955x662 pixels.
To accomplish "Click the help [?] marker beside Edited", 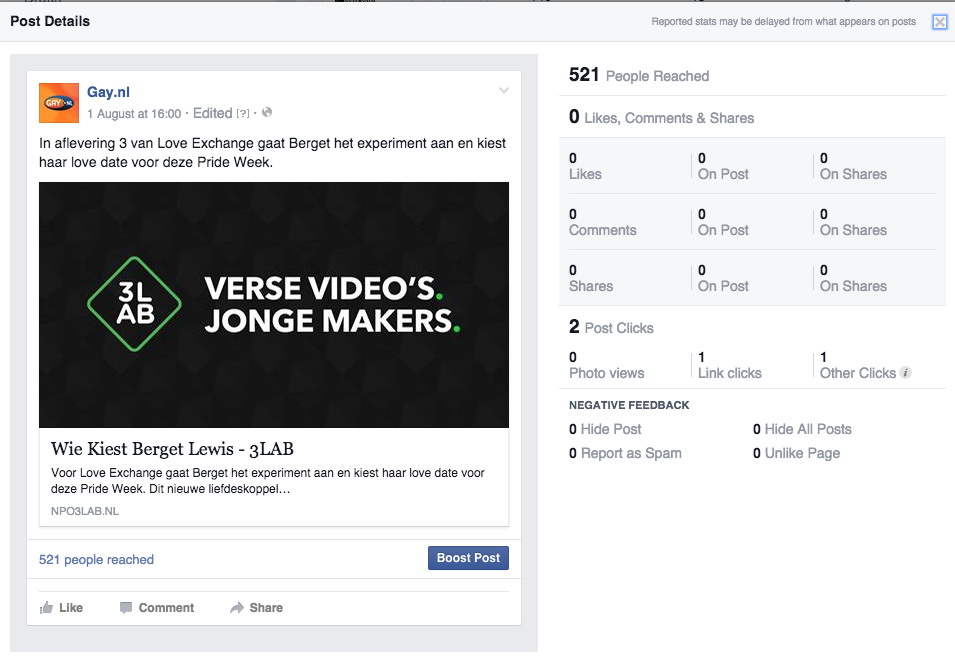I will pyautogui.click(x=243, y=114).
